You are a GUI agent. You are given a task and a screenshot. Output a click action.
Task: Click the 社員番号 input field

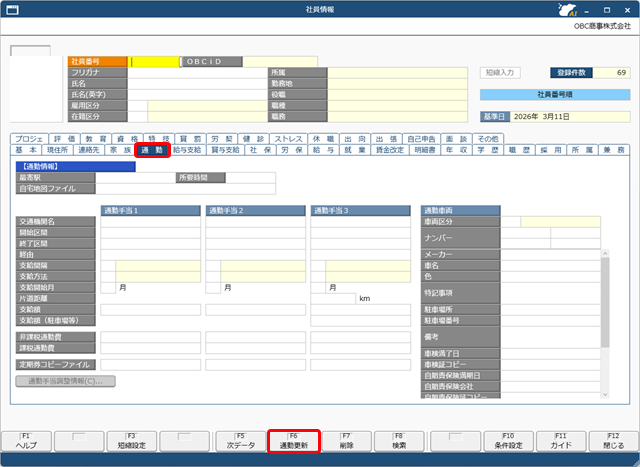point(154,61)
